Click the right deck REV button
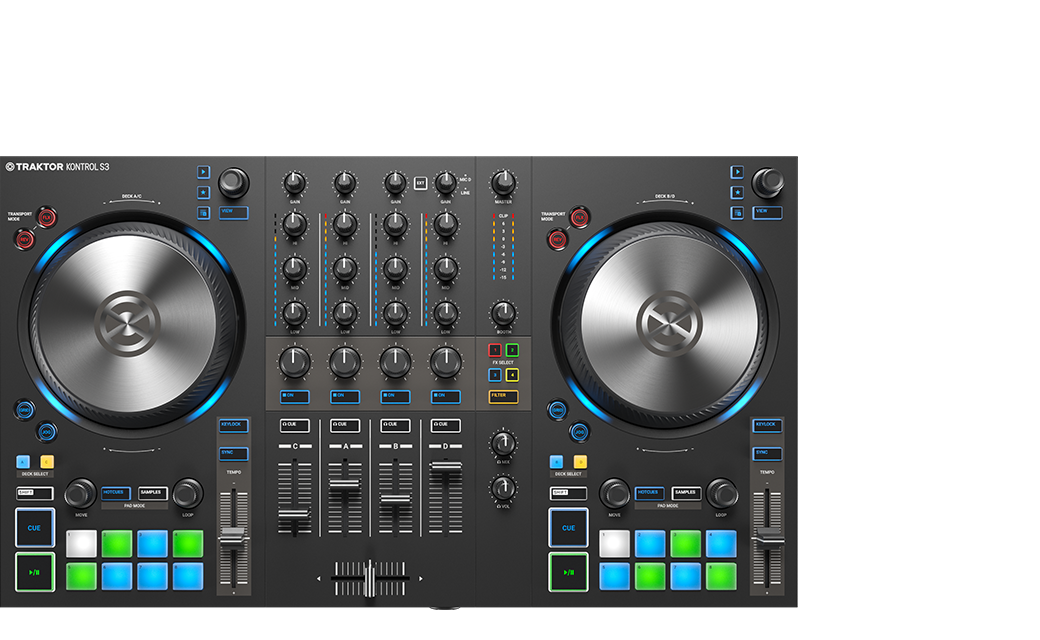 (x=558, y=239)
